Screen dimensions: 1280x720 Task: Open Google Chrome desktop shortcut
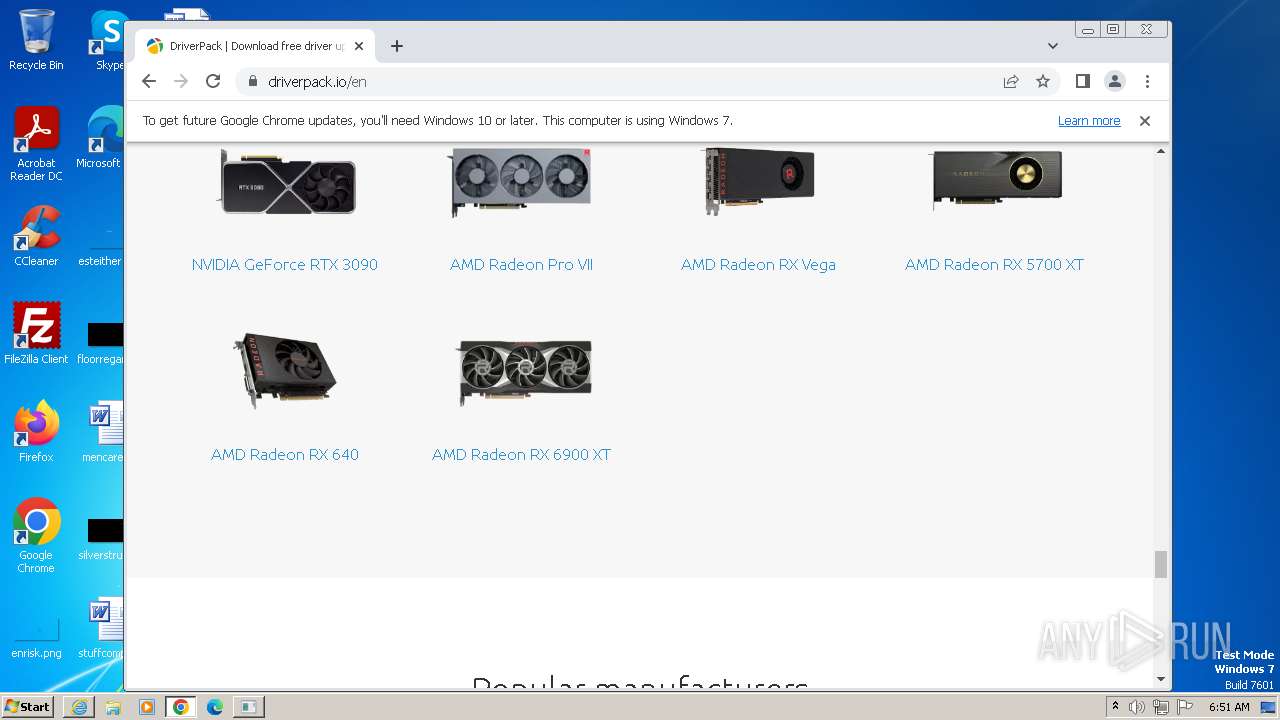(36, 535)
